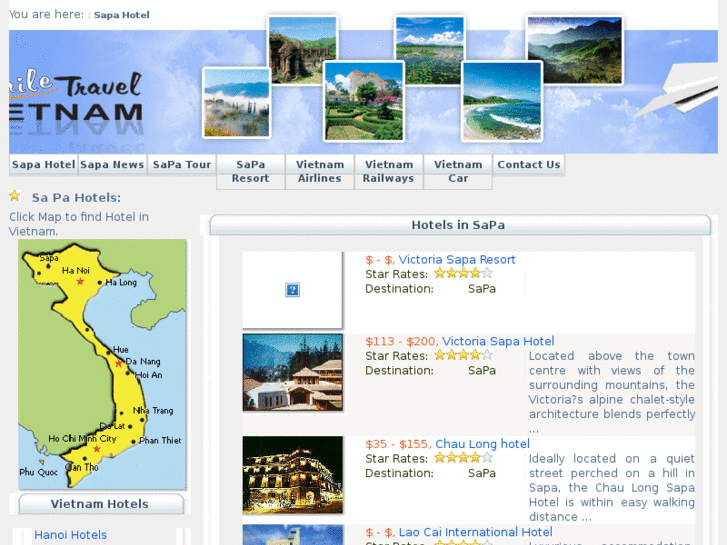Open the Lao Cai International Hotel link
Viewport: 727px width, 545px height.
coord(475,532)
